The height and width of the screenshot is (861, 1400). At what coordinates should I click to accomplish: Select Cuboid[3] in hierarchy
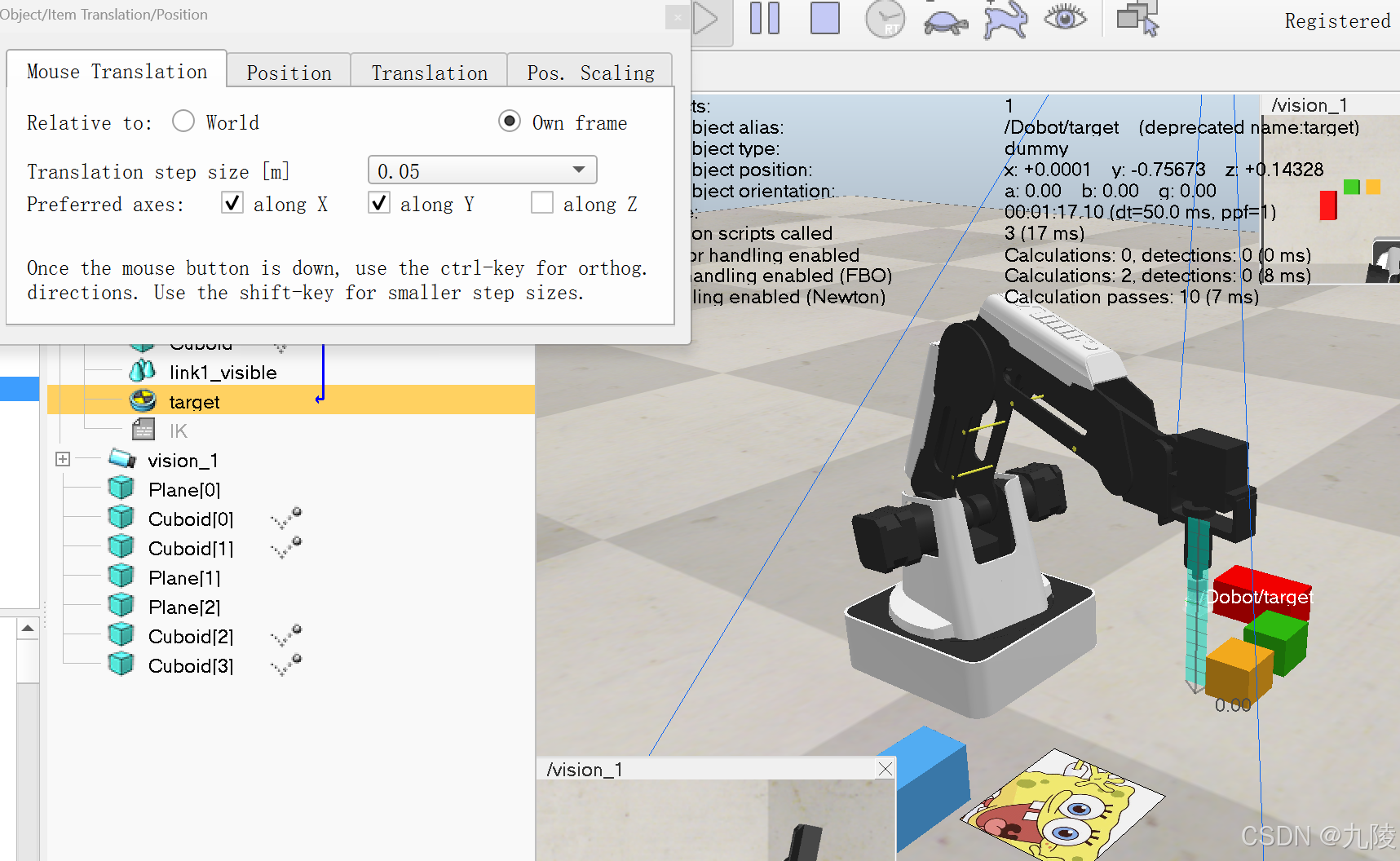(x=191, y=666)
